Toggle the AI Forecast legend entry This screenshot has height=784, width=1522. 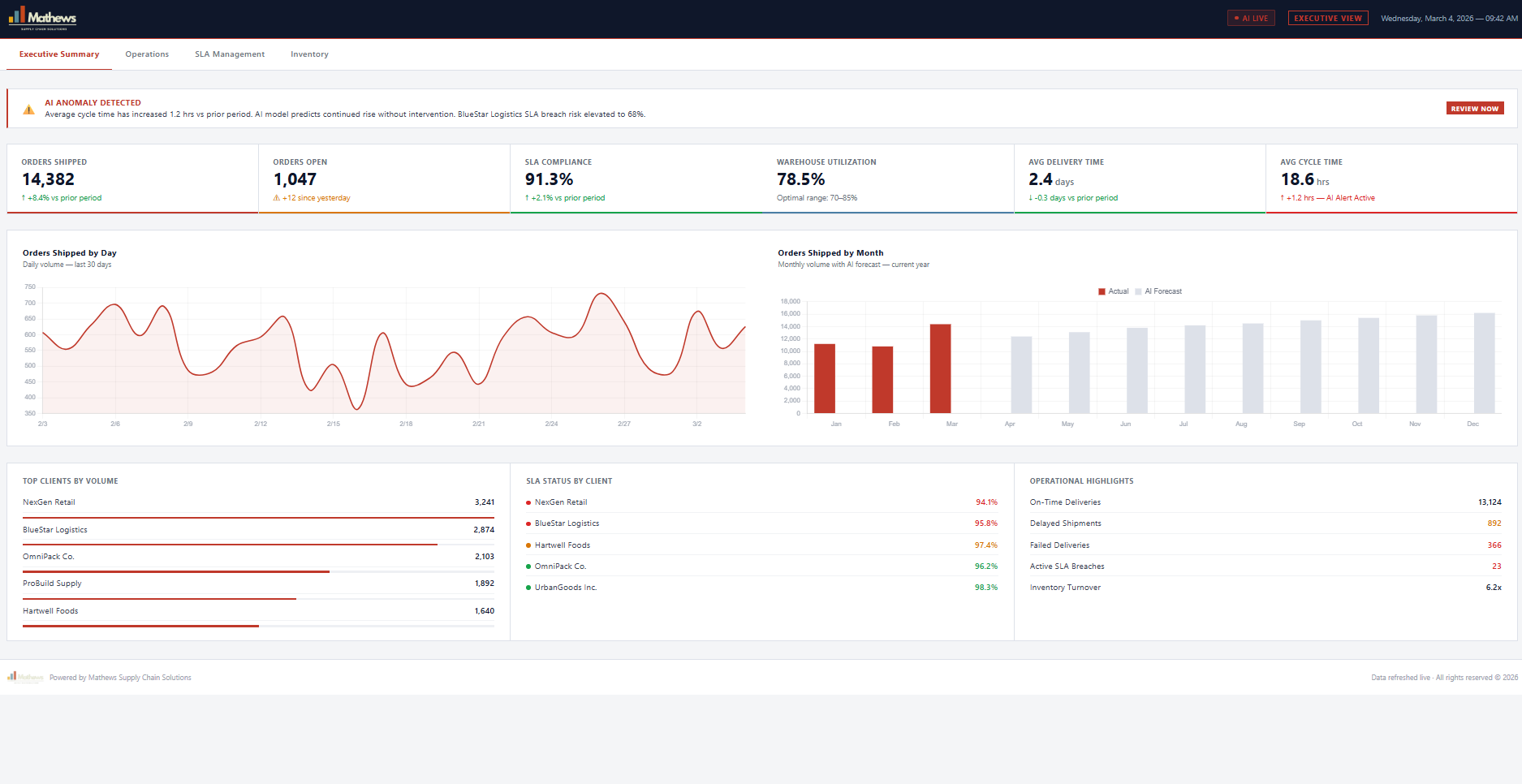[1158, 291]
